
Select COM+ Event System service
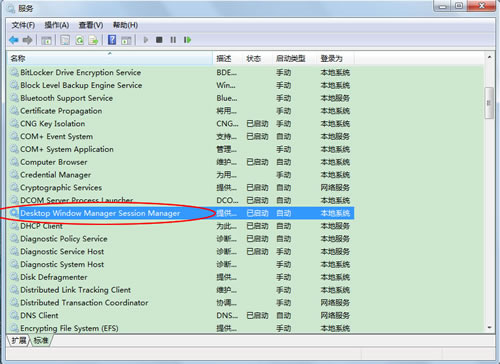[180, 136]
